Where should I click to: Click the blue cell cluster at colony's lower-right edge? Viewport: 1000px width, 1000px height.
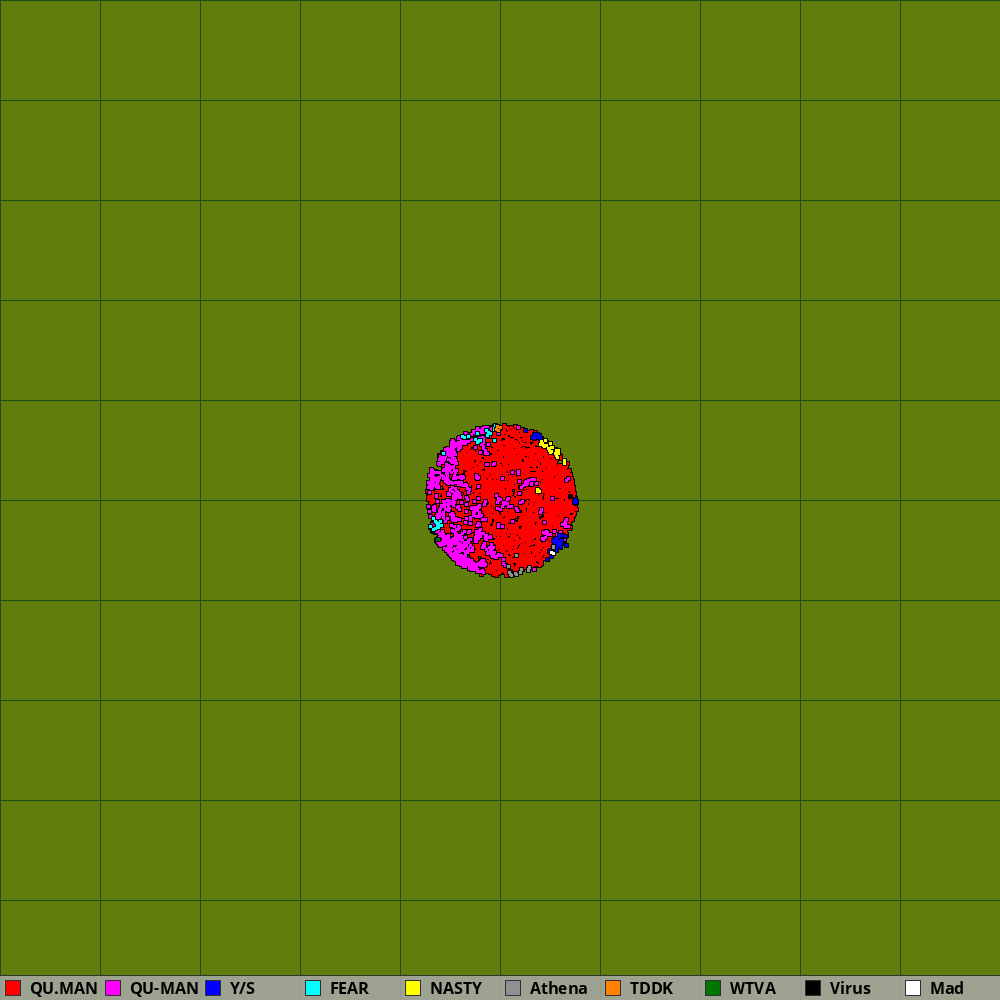558,541
